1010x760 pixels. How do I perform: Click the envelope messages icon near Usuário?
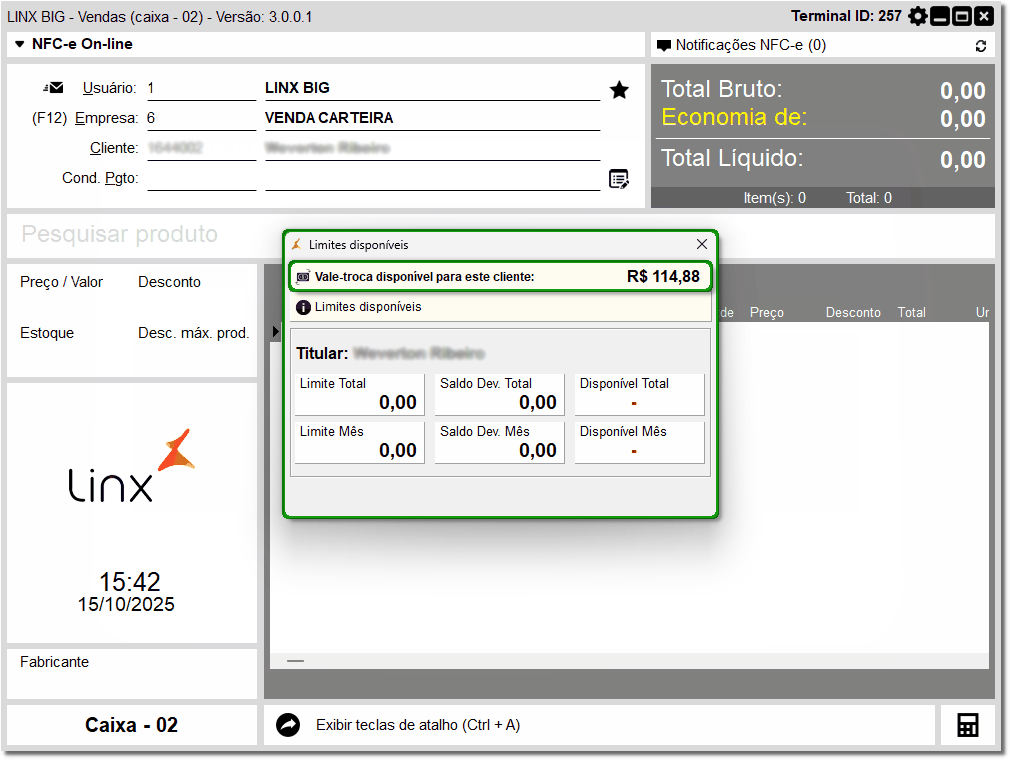(54, 88)
